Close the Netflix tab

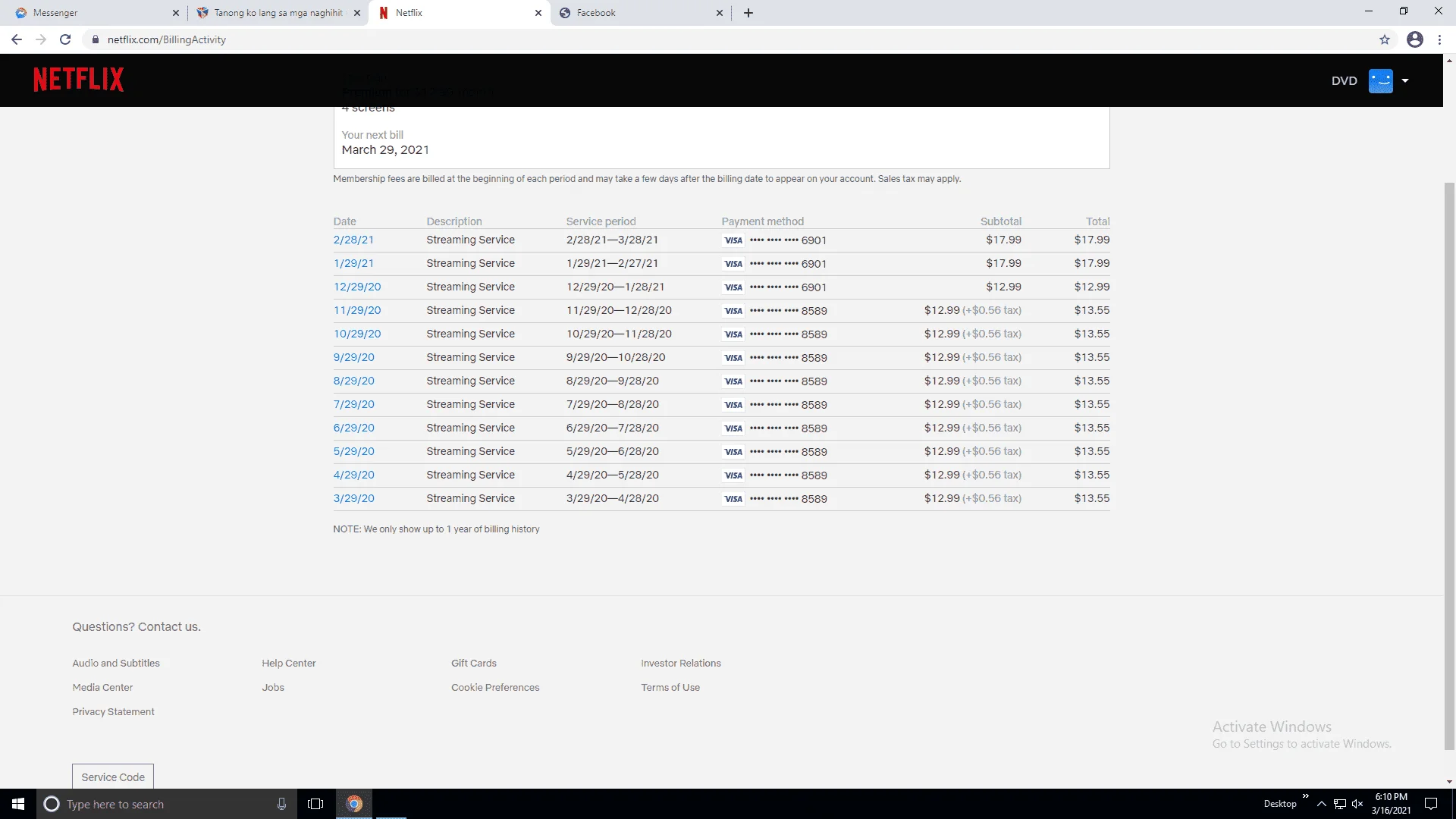pyautogui.click(x=538, y=13)
